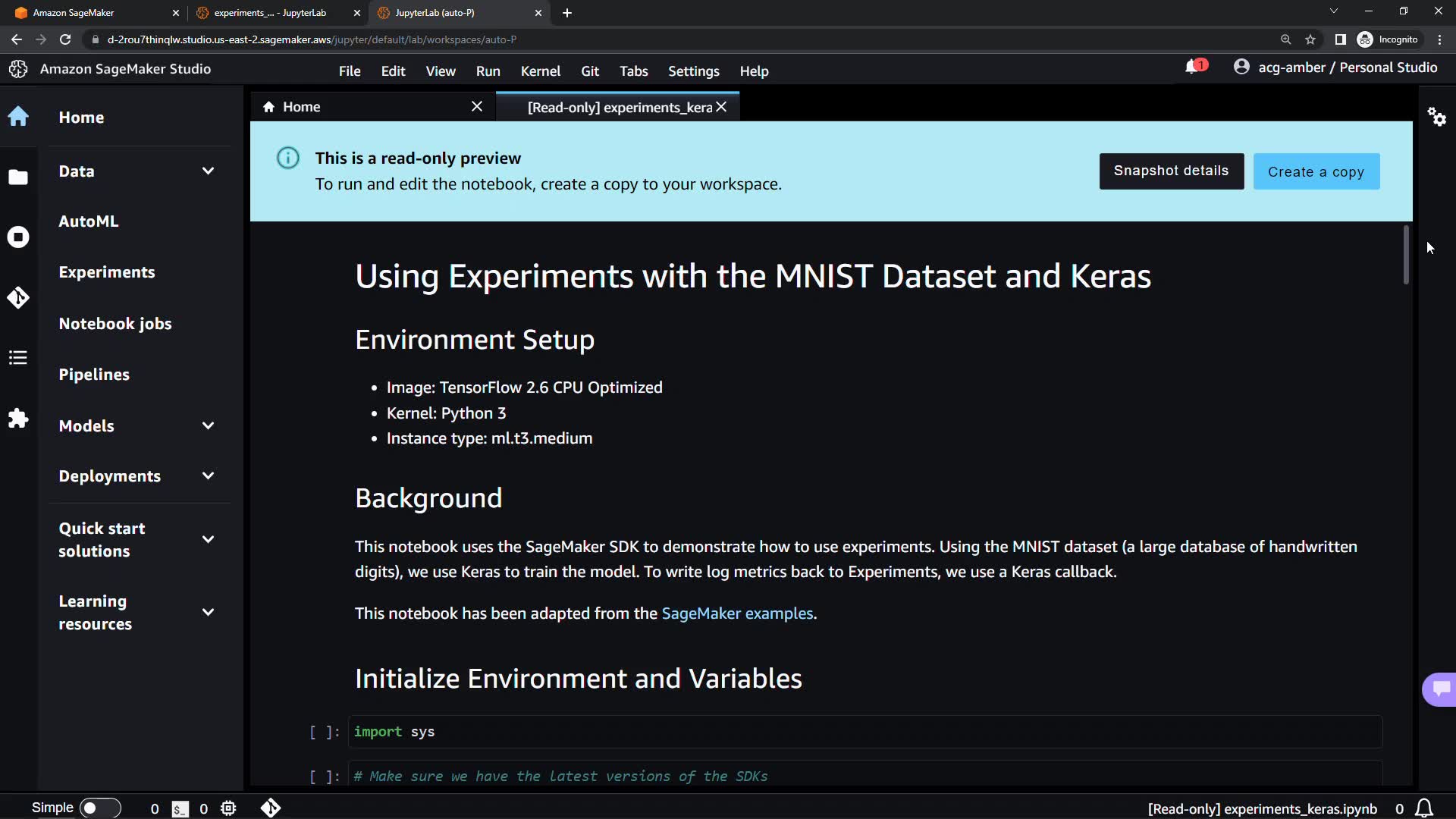Click the Home icon in left sidebar
1456x819 pixels.
pos(18,117)
